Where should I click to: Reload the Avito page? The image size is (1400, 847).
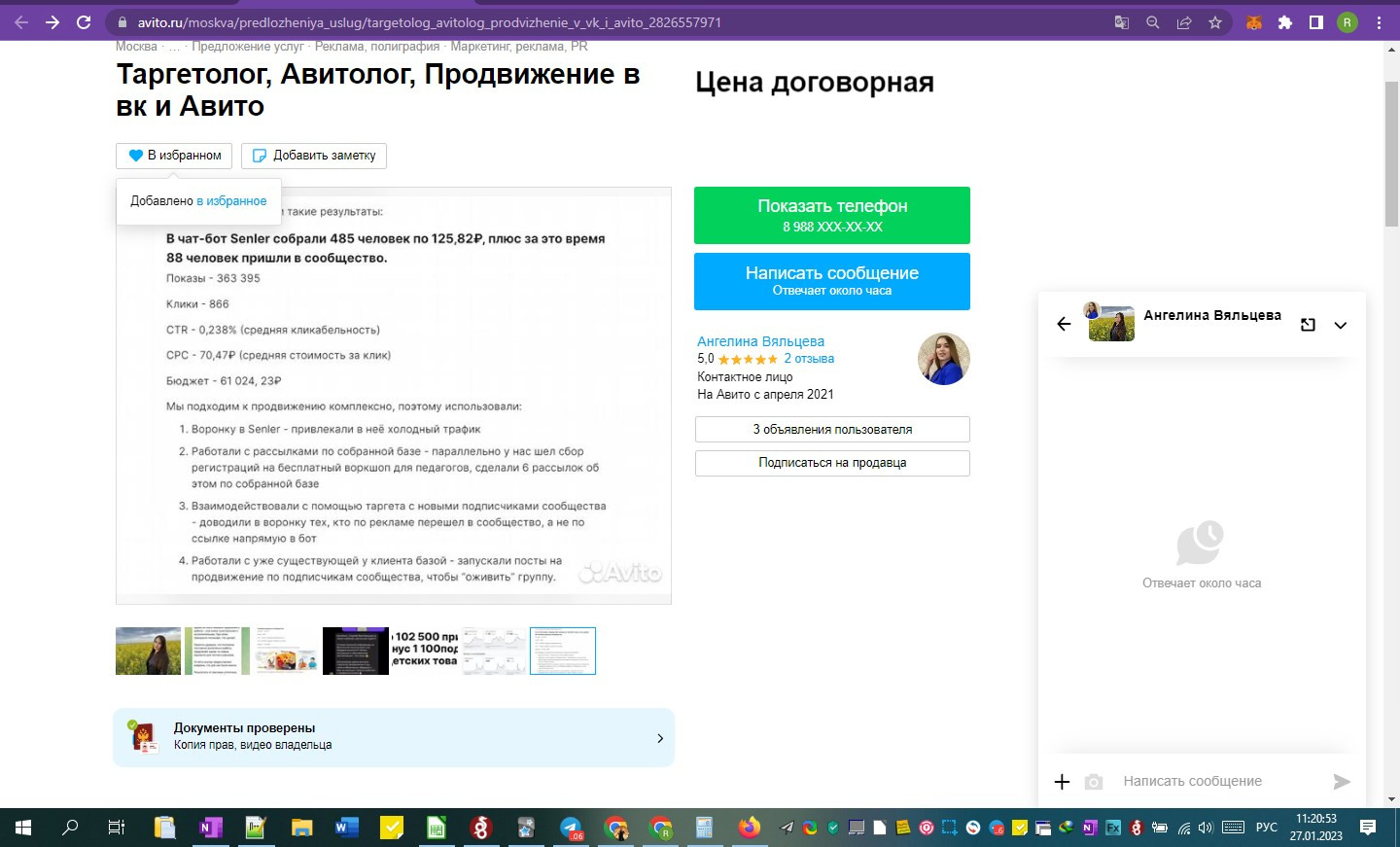pyautogui.click(x=84, y=22)
